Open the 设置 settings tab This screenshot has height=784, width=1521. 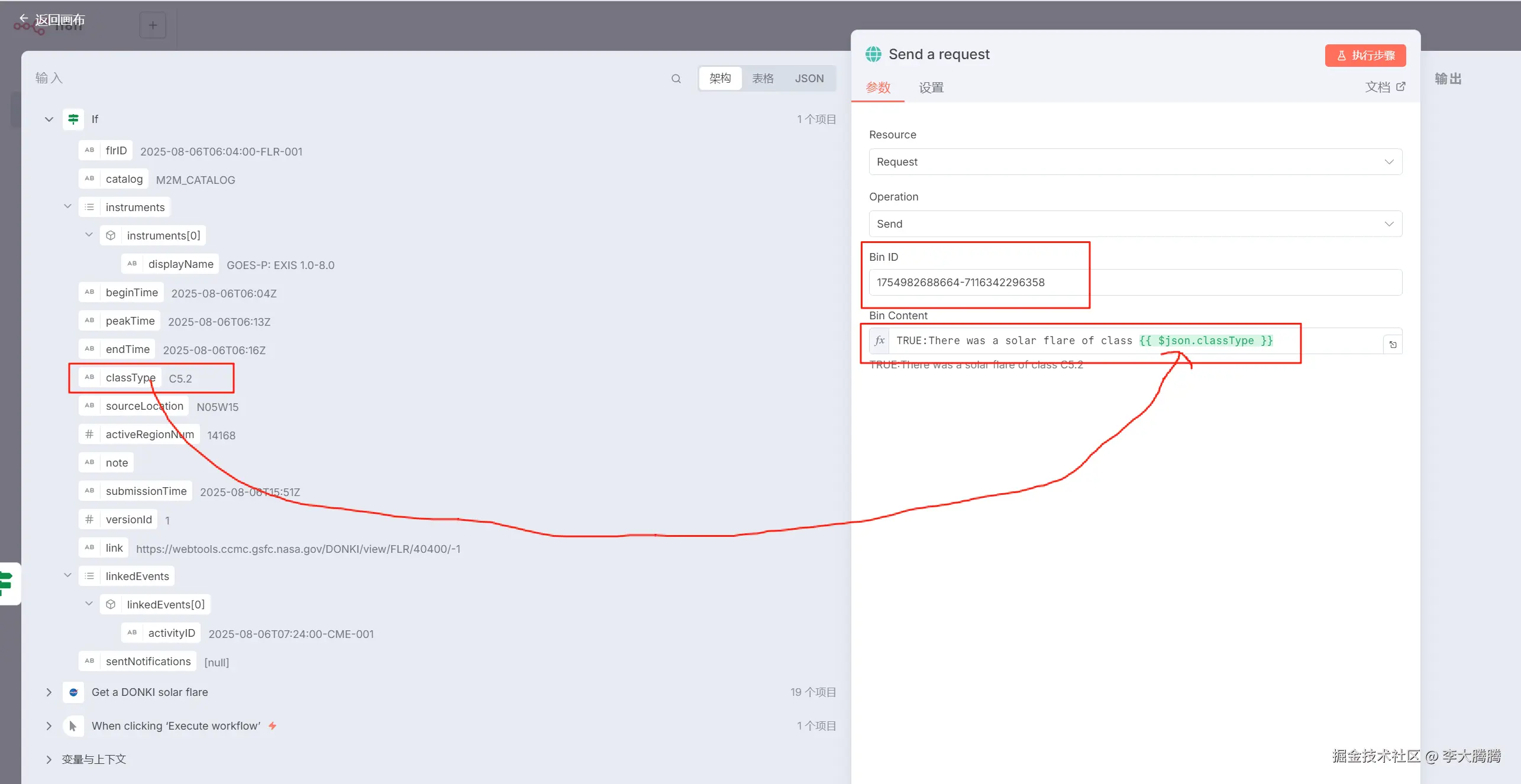click(931, 88)
